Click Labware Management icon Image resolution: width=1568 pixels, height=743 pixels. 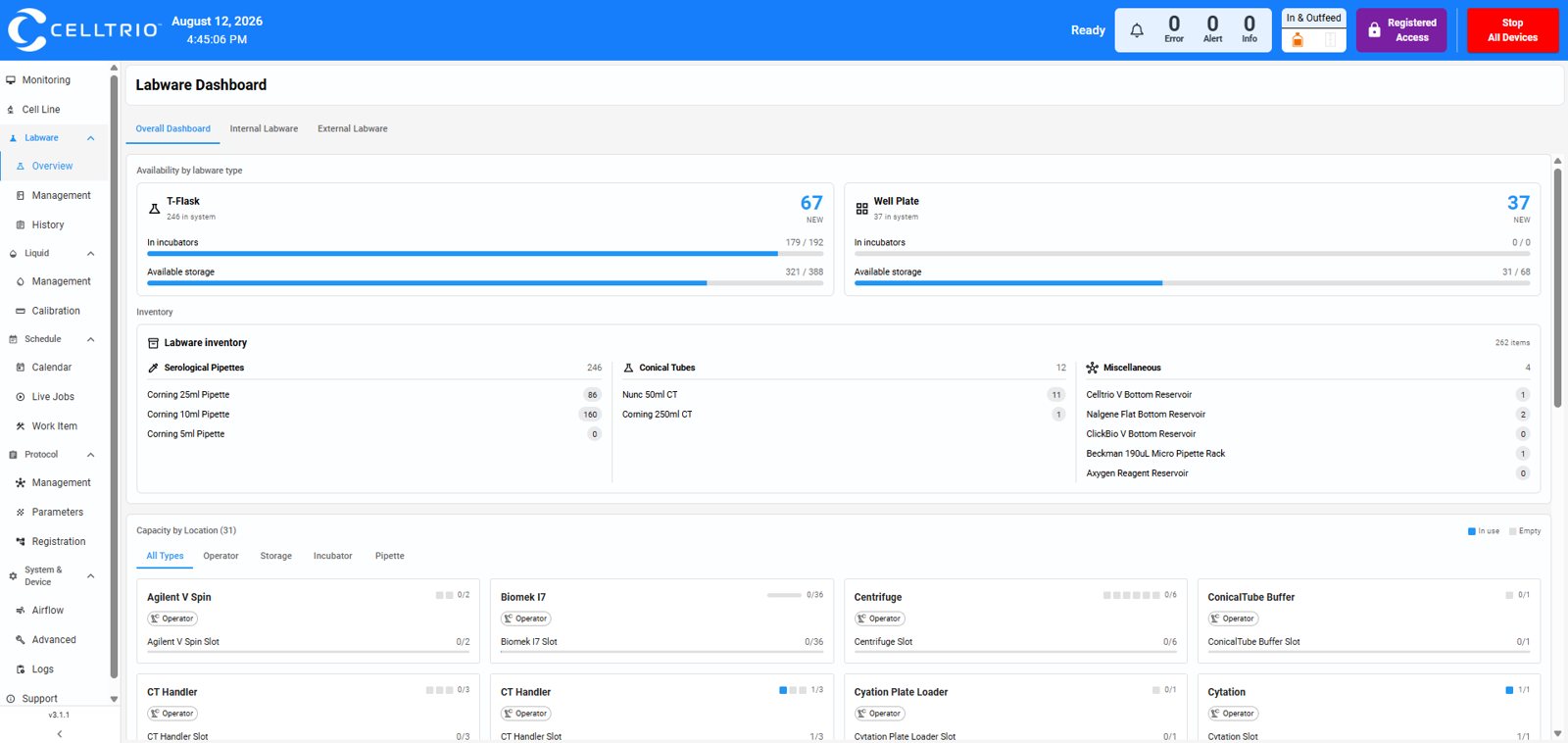click(x=21, y=196)
